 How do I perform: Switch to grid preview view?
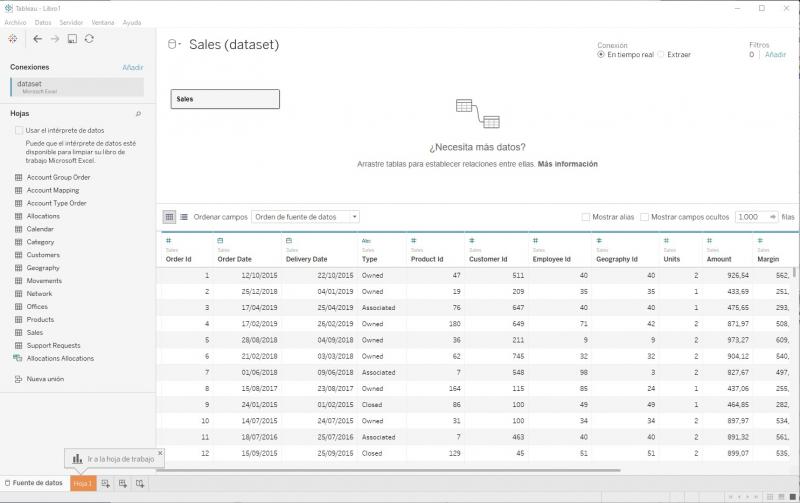pyautogui.click(x=169, y=217)
